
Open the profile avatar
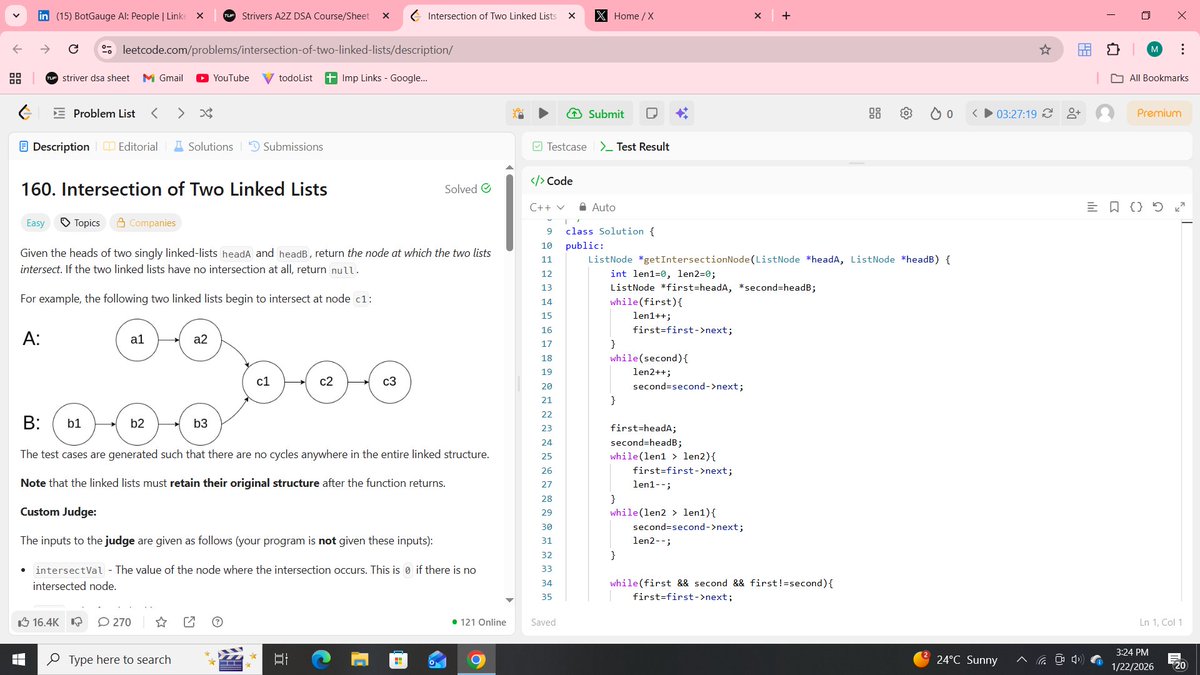[x=1105, y=114]
